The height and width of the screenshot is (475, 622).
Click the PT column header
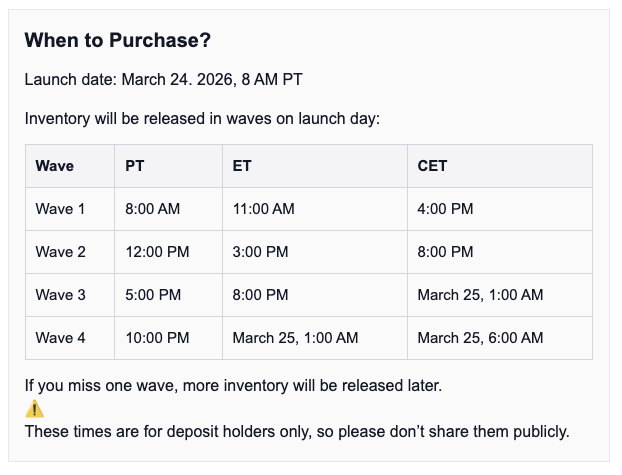tap(135, 166)
